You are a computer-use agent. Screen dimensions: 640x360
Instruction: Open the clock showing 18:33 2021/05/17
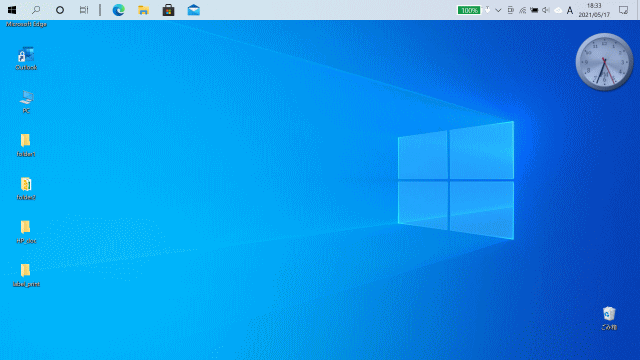[x=594, y=10]
